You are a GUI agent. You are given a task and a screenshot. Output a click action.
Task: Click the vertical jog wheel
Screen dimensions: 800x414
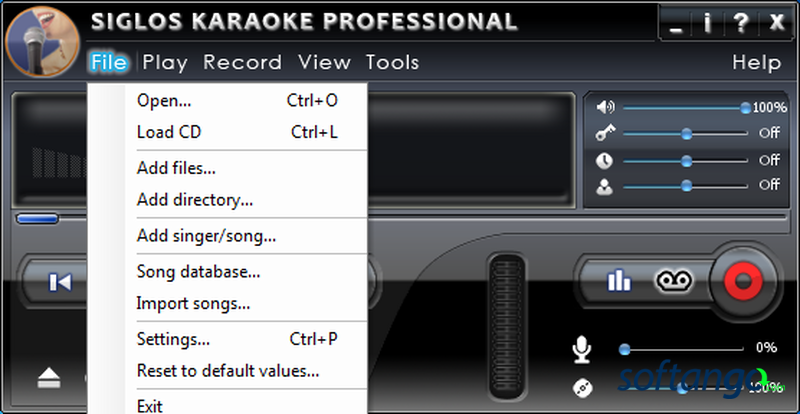[507, 326]
